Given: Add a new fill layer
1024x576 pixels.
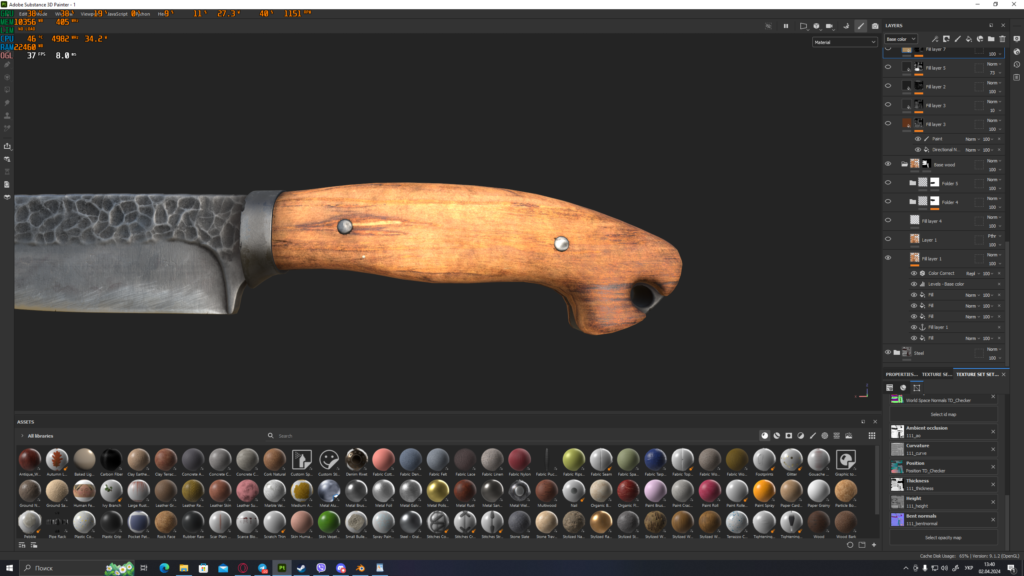Looking at the screenshot, I should (x=968, y=39).
